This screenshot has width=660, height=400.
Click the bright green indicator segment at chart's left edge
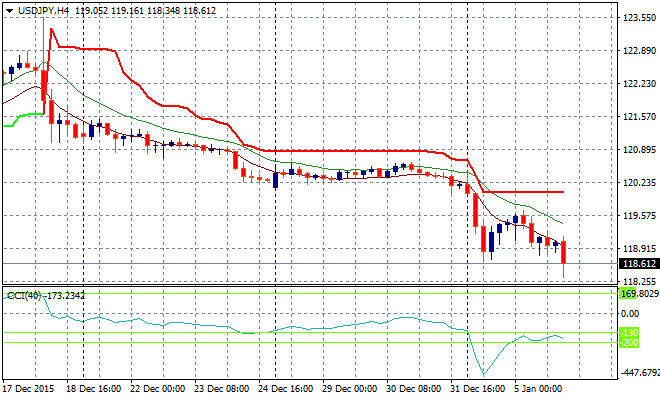(23, 118)
